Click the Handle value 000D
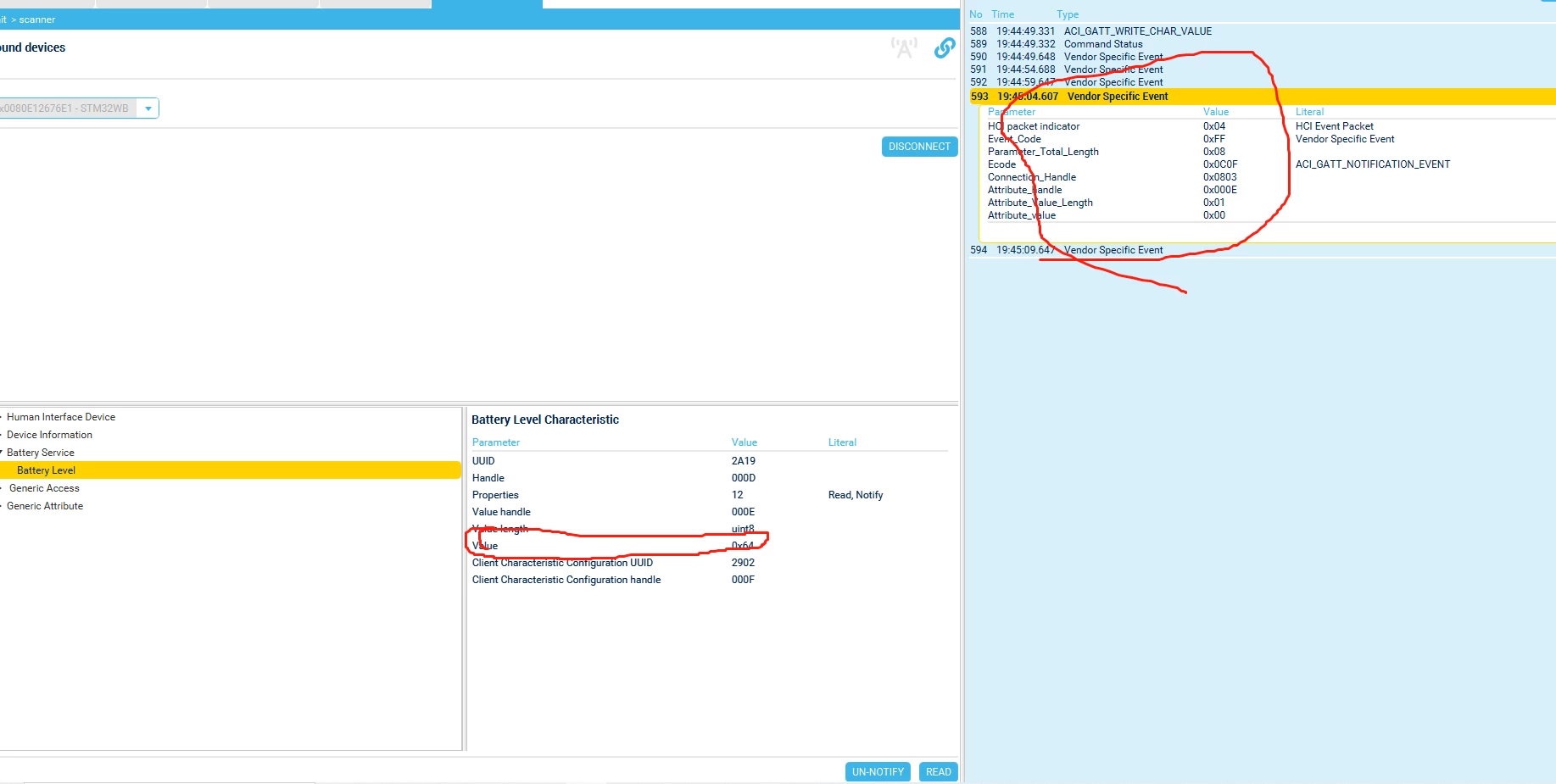Screen dimensions: 1556x784 (744, 478)
